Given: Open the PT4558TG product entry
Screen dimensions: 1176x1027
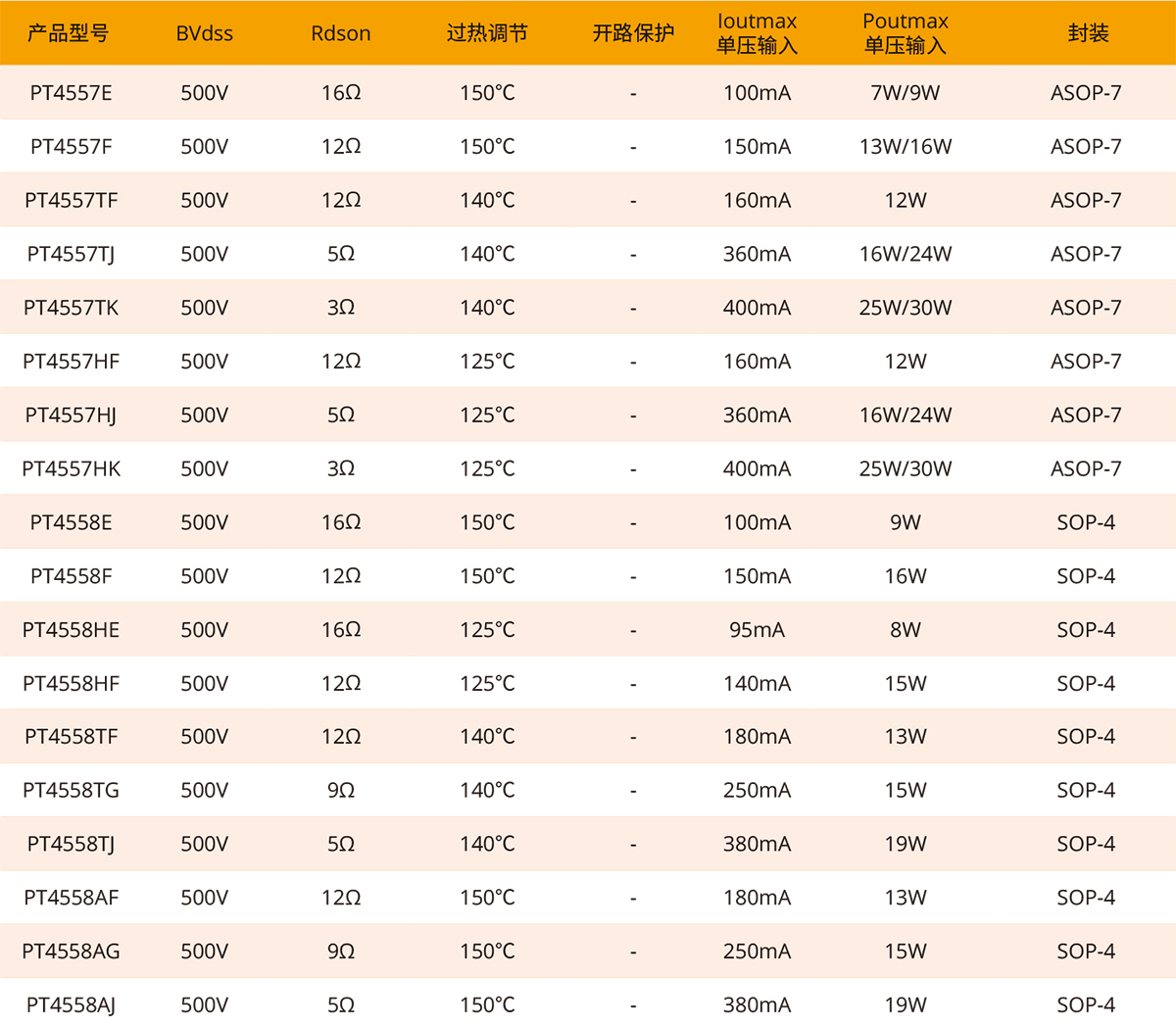Looking at the screenshot, I should tap(71, 790).
